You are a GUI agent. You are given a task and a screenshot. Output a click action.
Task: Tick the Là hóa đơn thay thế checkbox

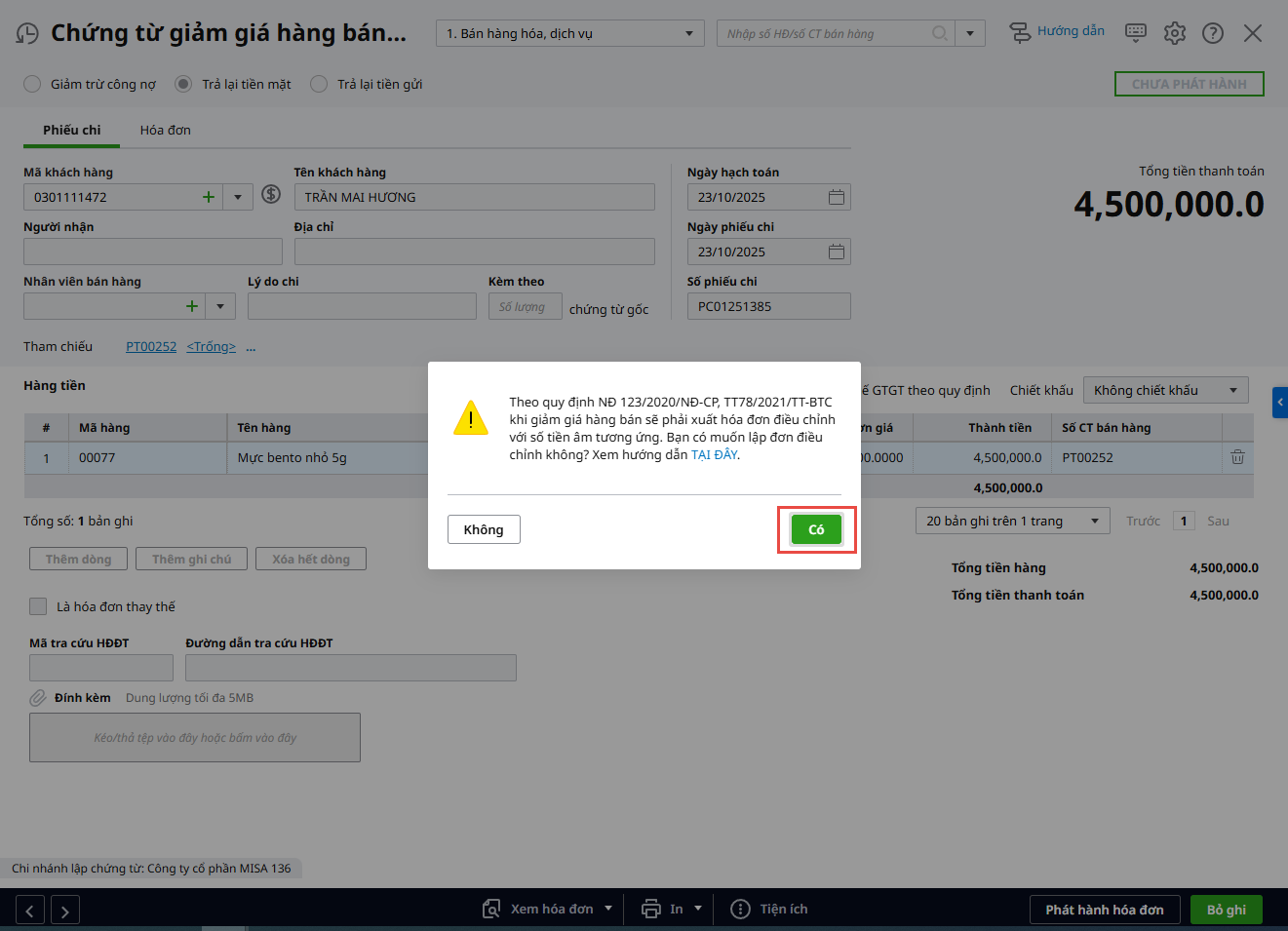coord(38,606)
